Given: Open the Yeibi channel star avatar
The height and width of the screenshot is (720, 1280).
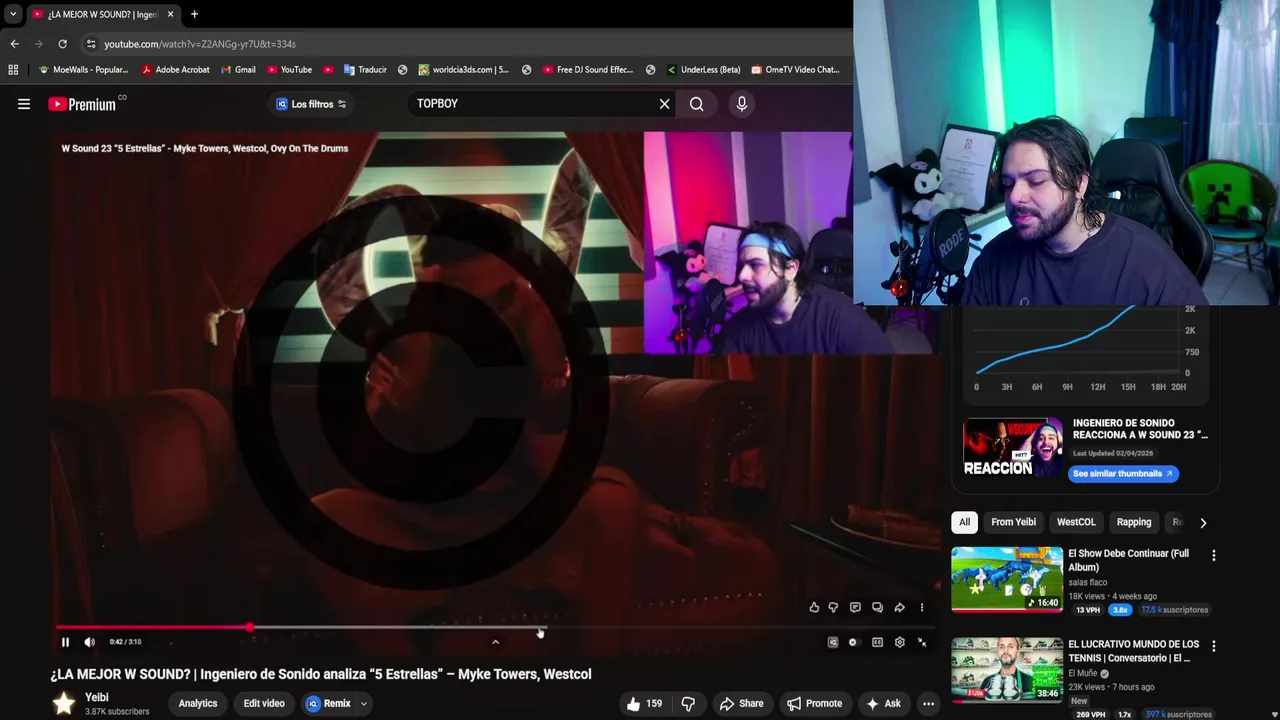Looking at the screenshot, I should 64,704.
